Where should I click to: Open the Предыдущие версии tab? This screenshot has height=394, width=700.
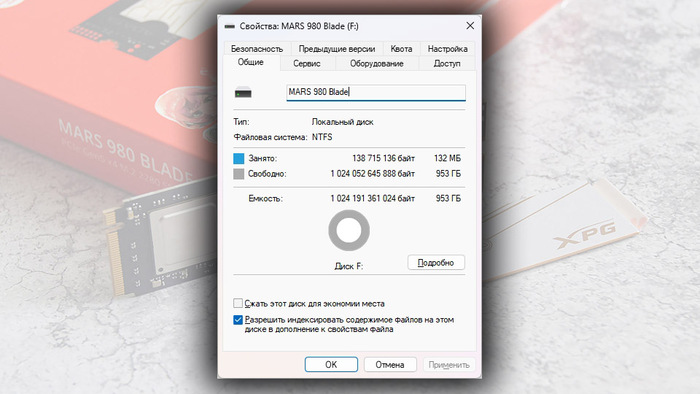pos(337,49)
